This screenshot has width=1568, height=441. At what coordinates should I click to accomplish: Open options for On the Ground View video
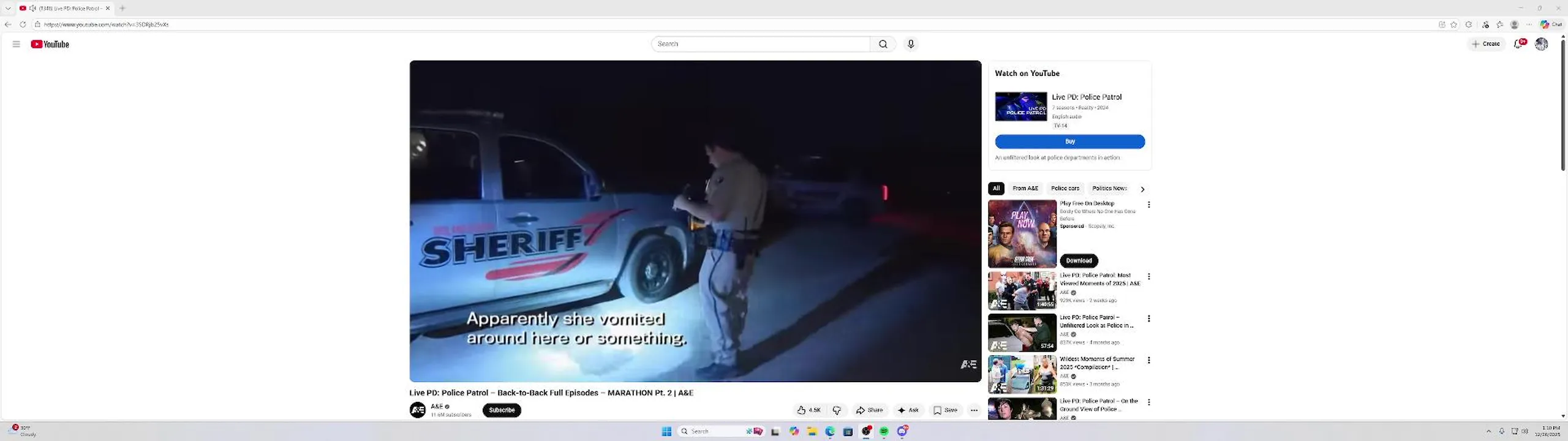pyautogui.click(x=1148, y=402)
